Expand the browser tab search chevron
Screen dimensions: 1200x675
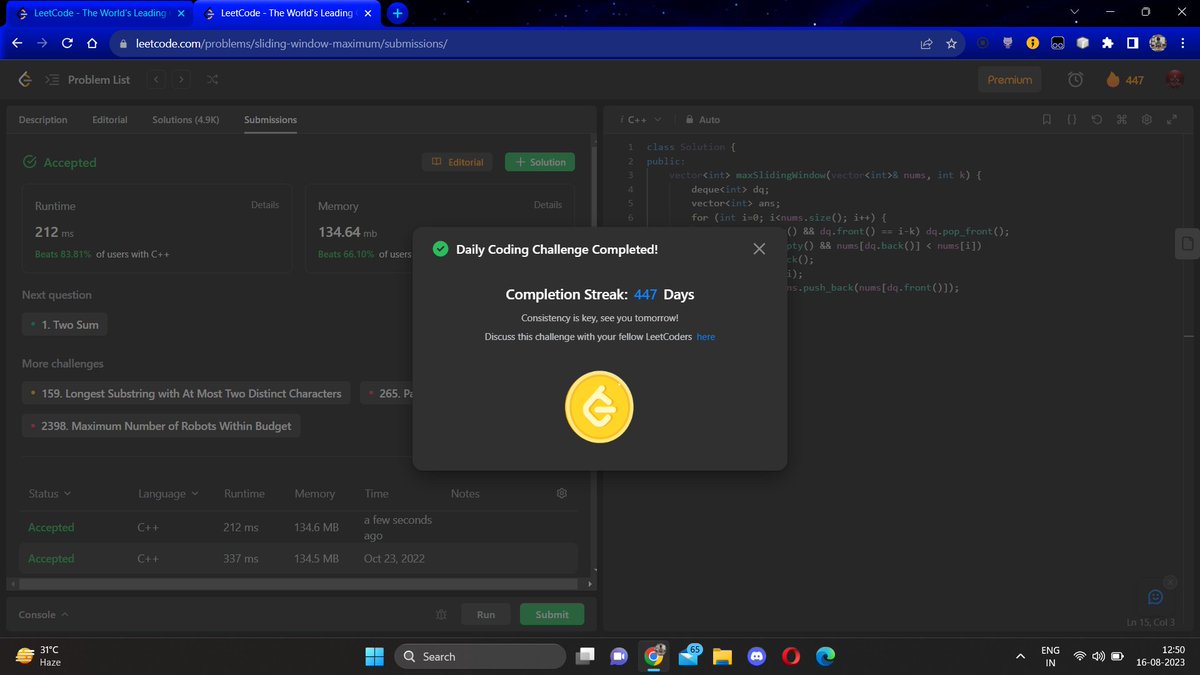1075,12
